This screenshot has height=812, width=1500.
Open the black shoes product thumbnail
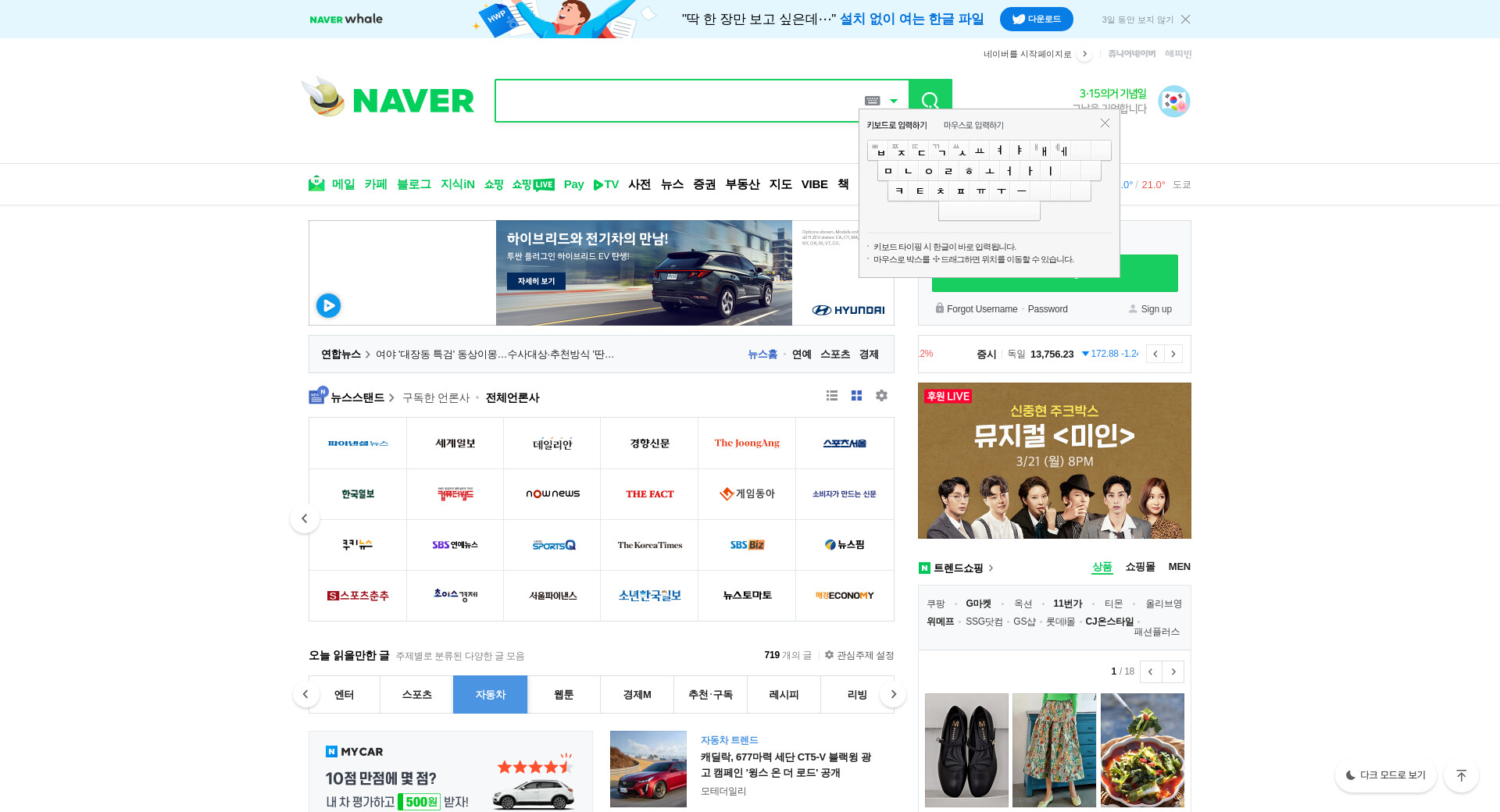966,750
